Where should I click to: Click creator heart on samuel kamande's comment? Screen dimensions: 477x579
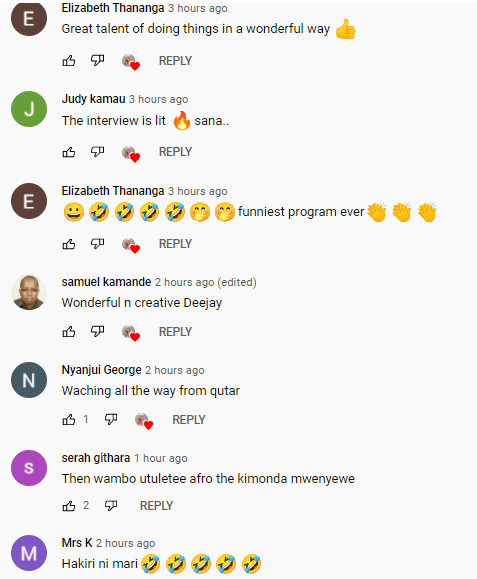click(x=131, y=333)
